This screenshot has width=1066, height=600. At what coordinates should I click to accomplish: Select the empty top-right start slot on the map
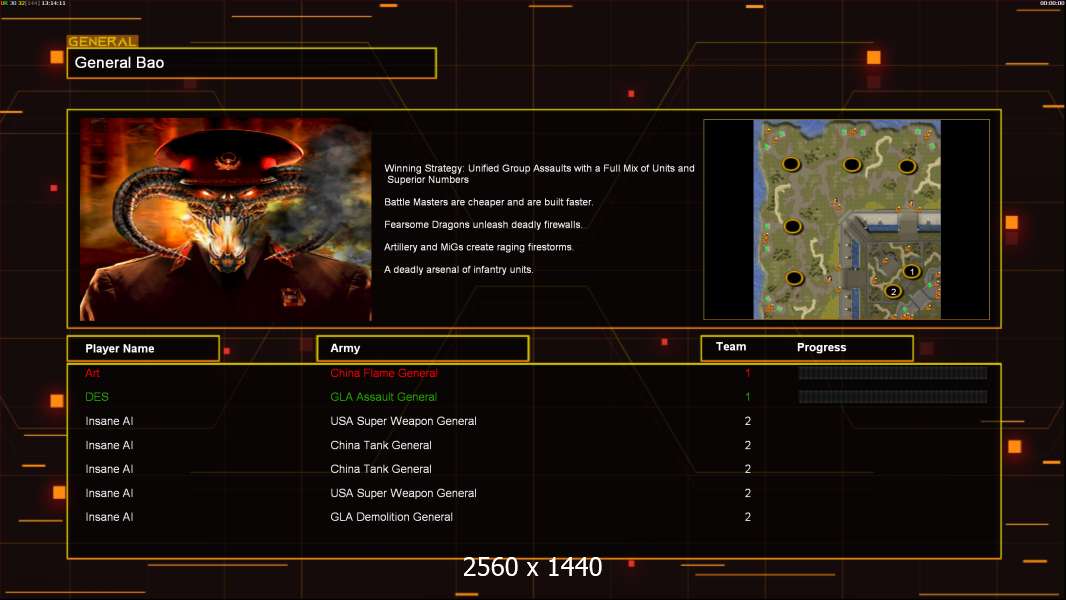907,166
